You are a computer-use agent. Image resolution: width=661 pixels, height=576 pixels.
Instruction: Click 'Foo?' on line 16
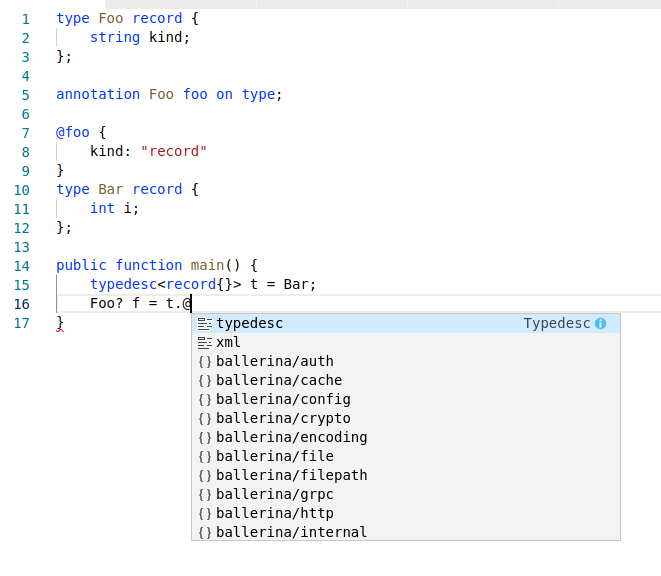pyautogui.click(x=107, y=303)
